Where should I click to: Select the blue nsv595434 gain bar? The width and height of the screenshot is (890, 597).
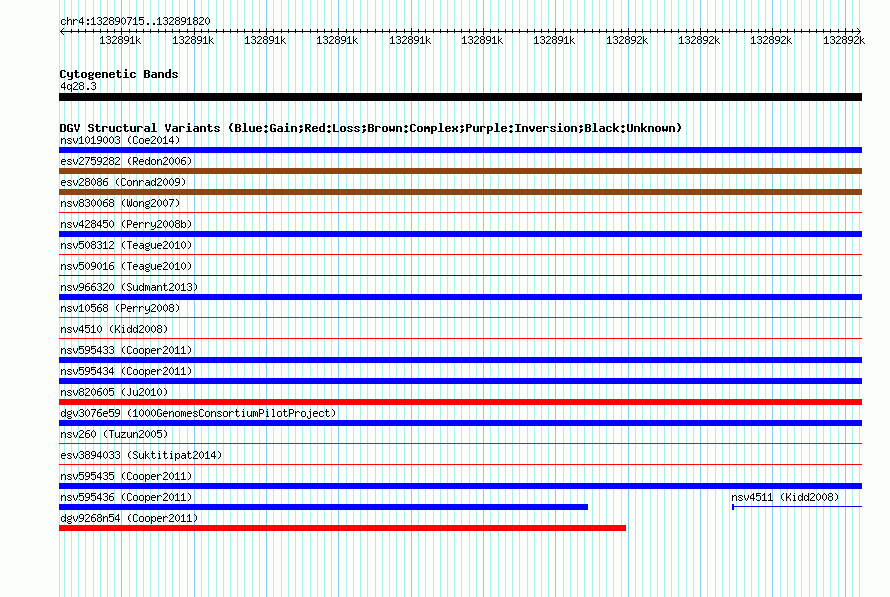(460, 381)
